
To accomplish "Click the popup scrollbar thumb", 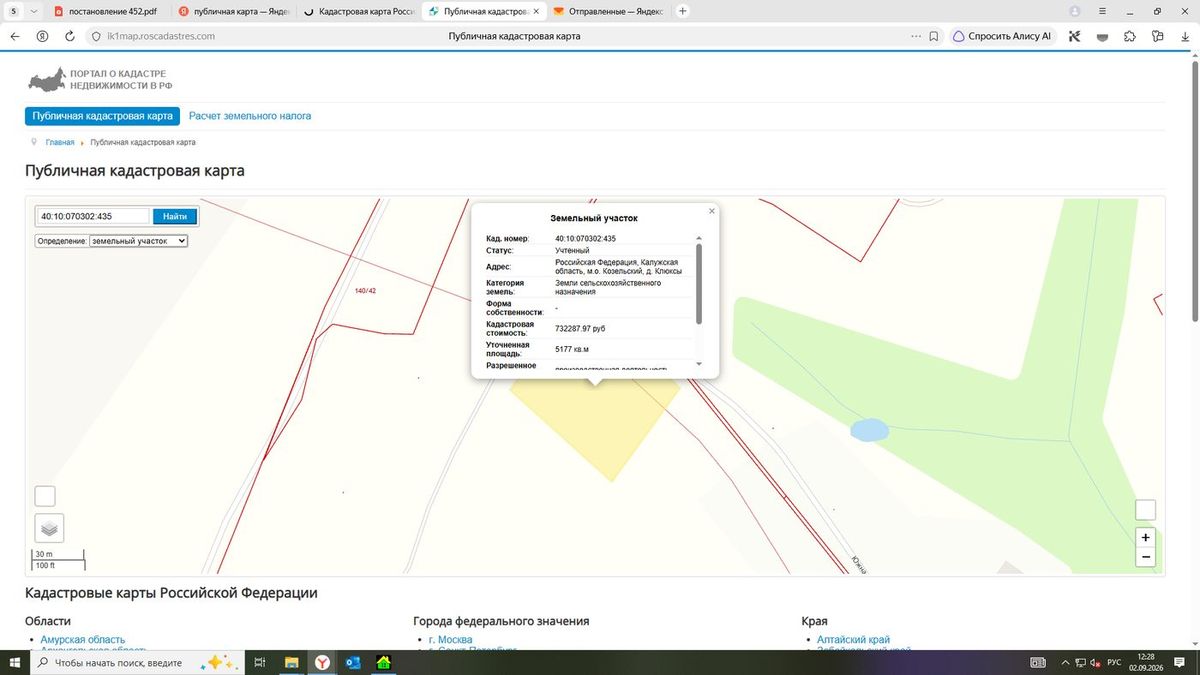I will coord(698,283).
